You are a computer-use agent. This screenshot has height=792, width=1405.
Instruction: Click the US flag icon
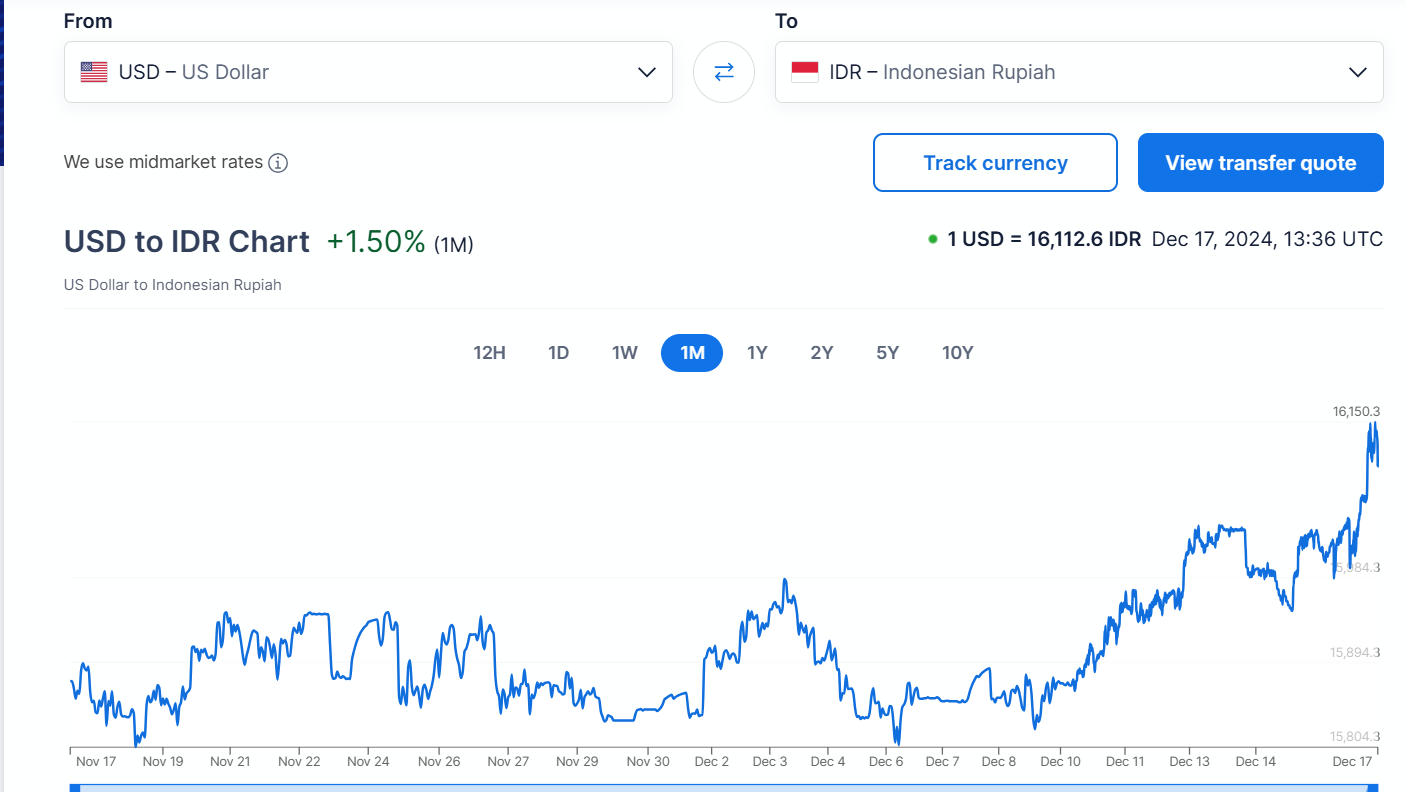click(x=94, y=72)
